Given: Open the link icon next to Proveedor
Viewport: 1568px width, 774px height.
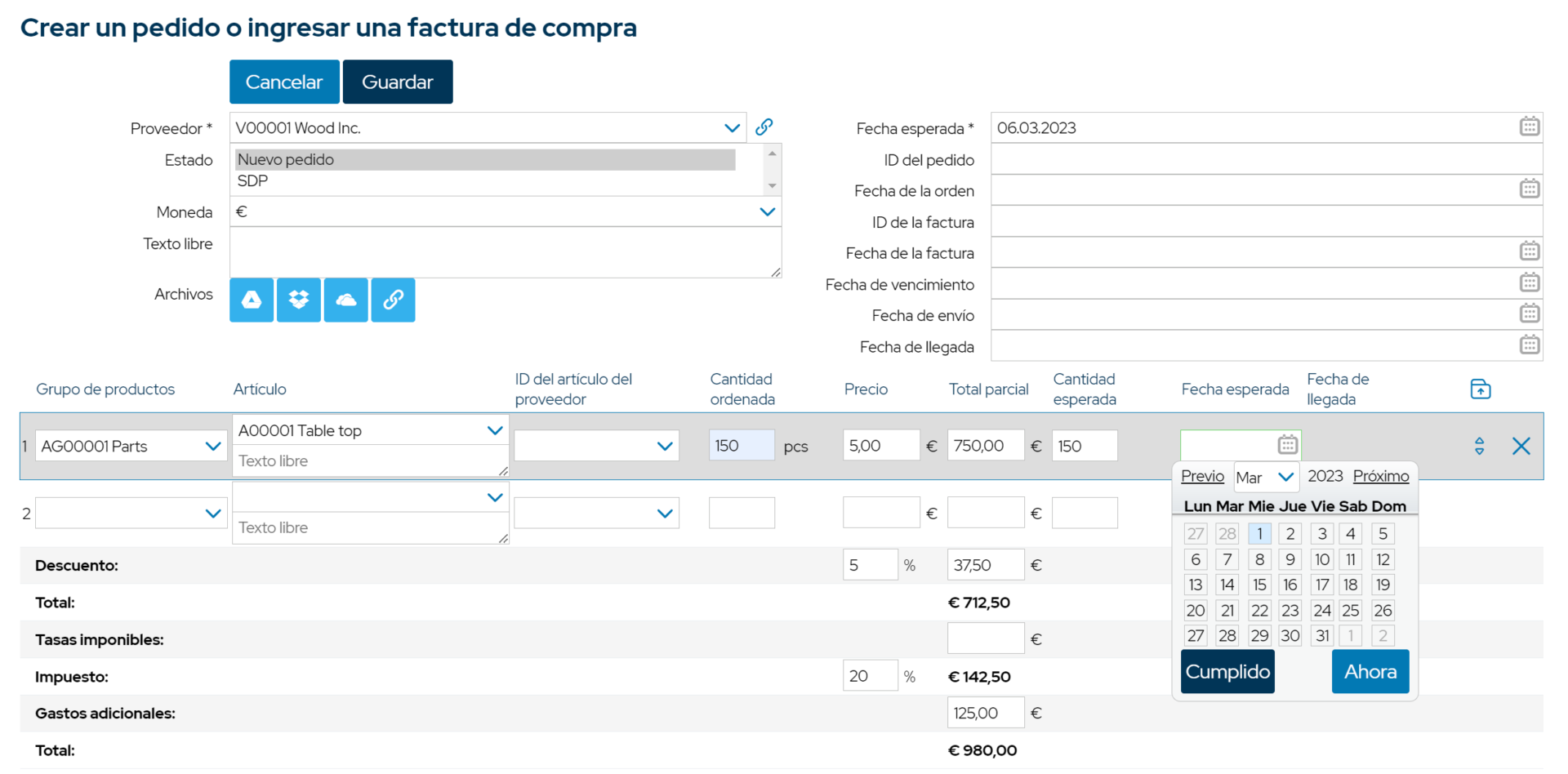Looking at the screenshot, I should pyautogui.click(x=764, y=127).
